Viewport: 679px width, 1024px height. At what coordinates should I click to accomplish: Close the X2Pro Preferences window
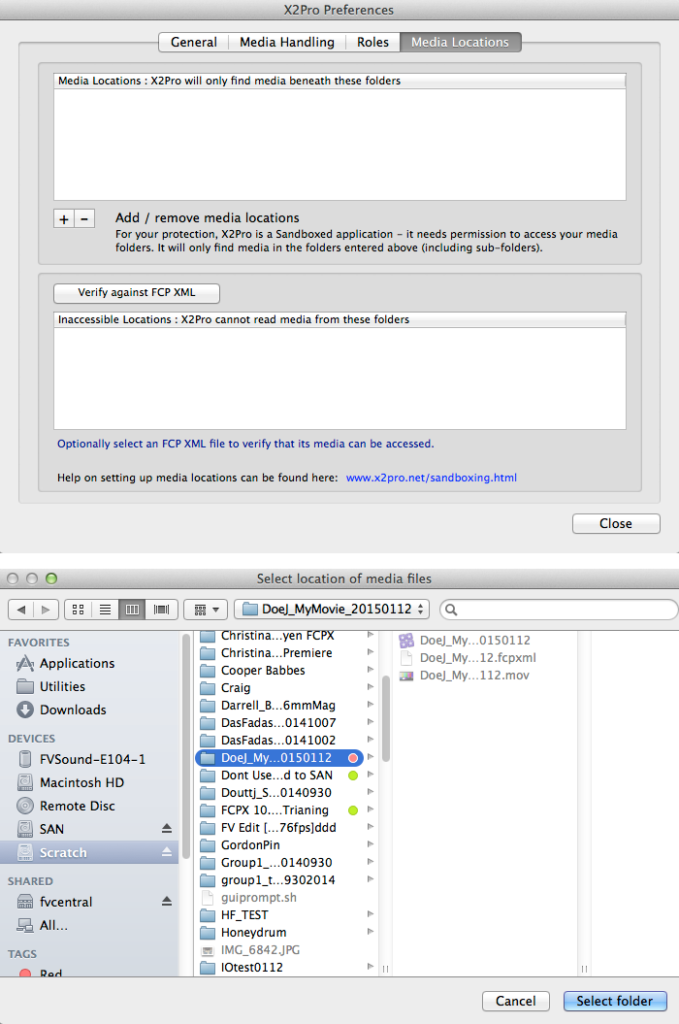pyautogui.click(x=616, y=524)
